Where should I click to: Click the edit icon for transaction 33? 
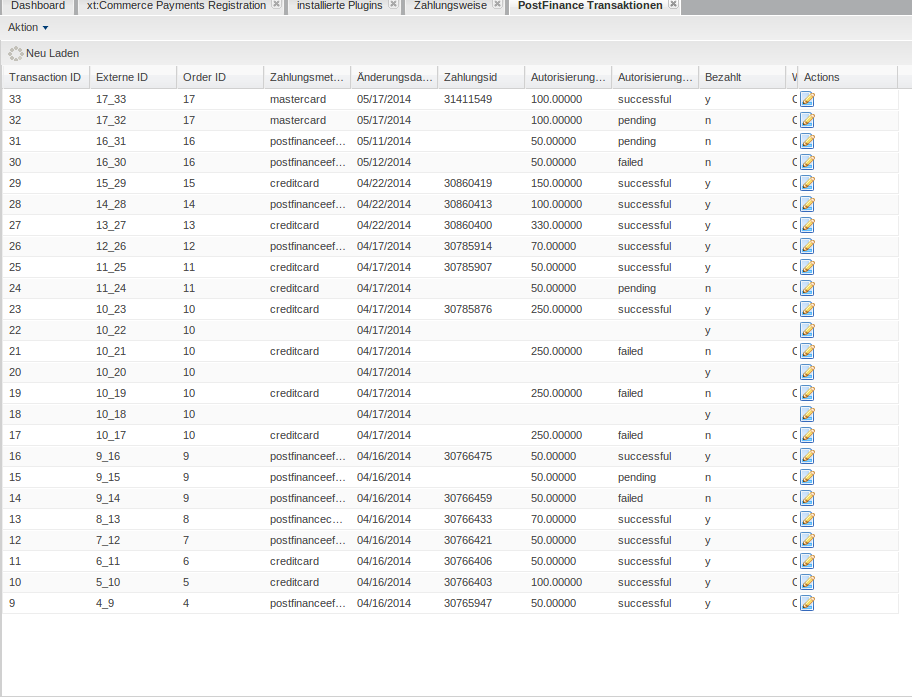coord(808,99)
